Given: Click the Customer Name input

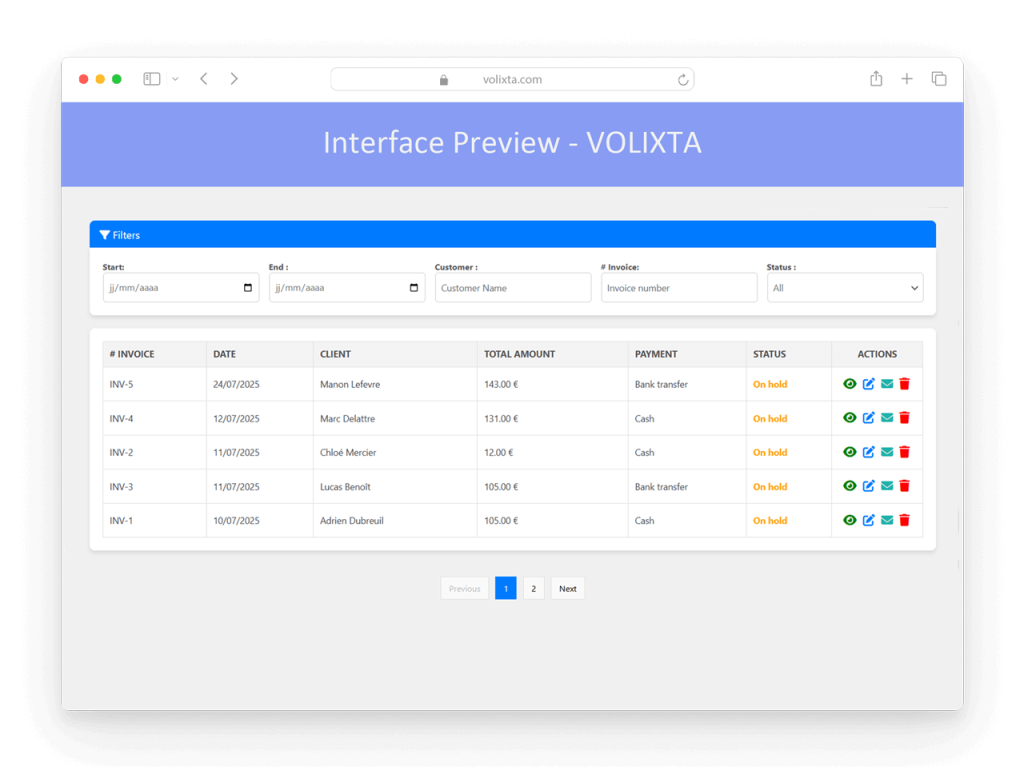Looking at the screenshot, I should [513, 288].
